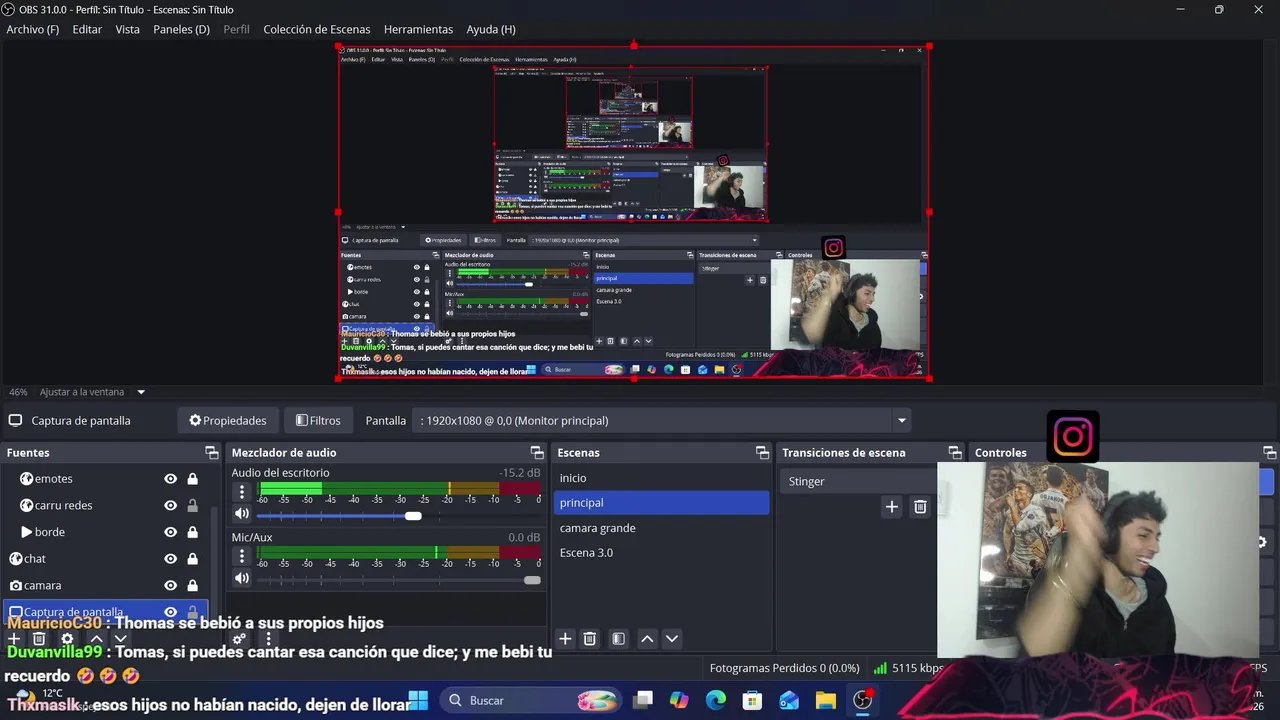Undock the Fuentes panel with its float icon
Image resolution: width=1280 pixels, height=720 pixels.
(x=211, y=453)
